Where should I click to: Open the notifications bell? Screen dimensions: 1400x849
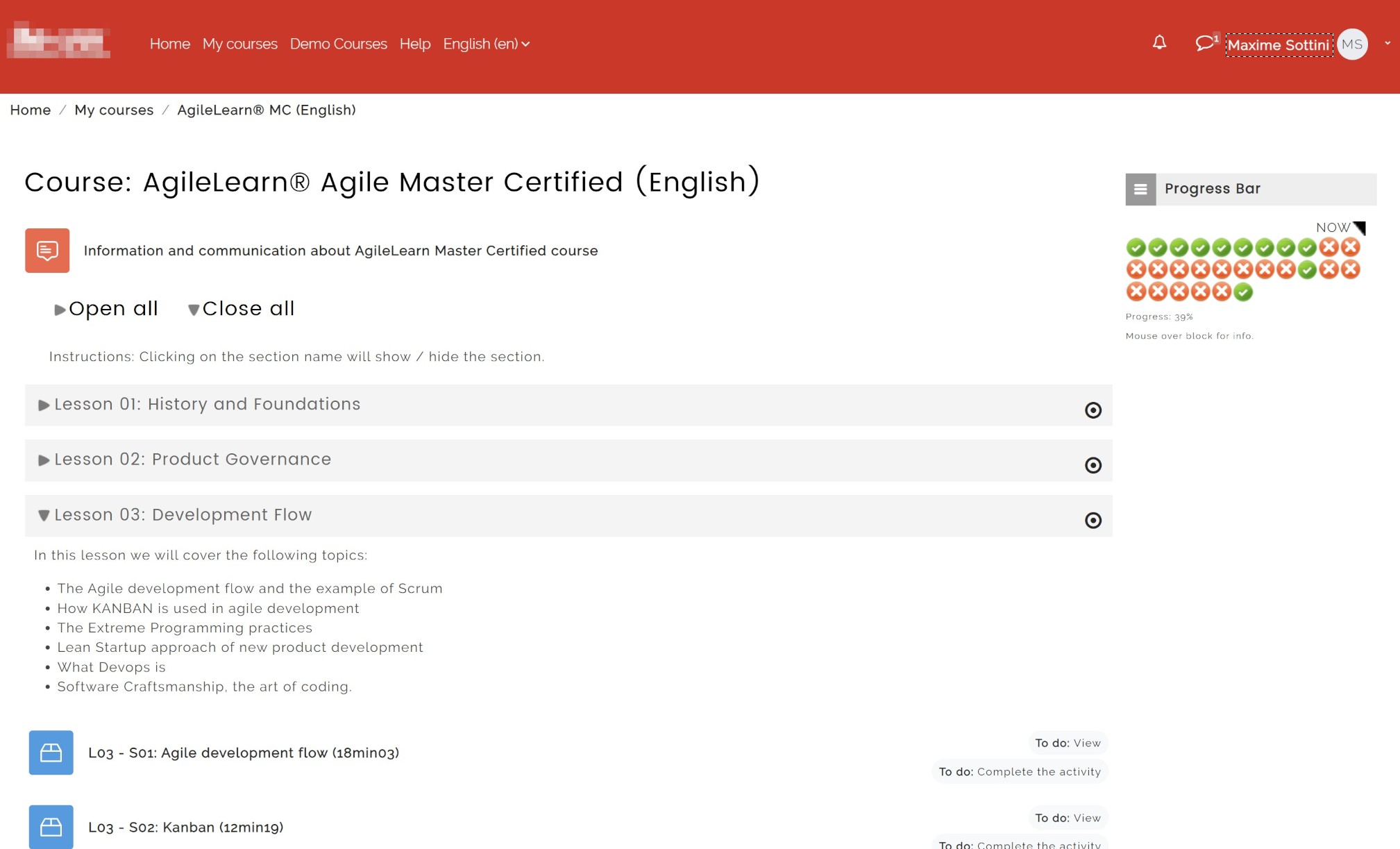[x=1158, y=43]
